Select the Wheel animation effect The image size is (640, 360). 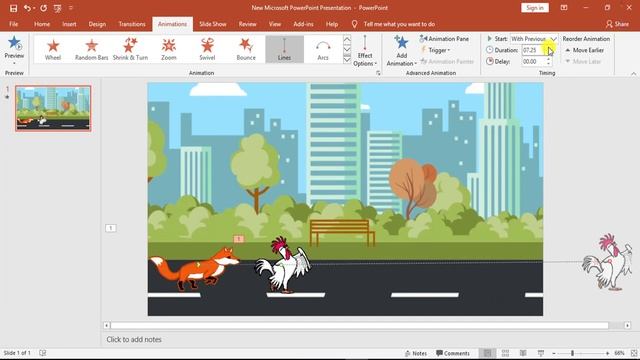point(53,49)
